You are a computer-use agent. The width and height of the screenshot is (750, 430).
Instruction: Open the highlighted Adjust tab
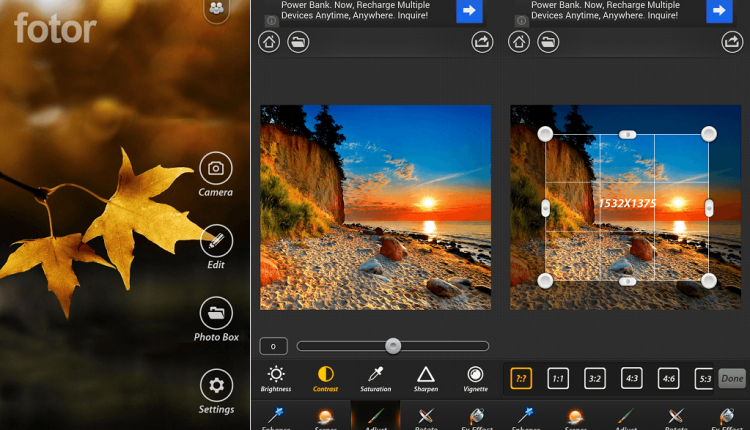(375, 417)
